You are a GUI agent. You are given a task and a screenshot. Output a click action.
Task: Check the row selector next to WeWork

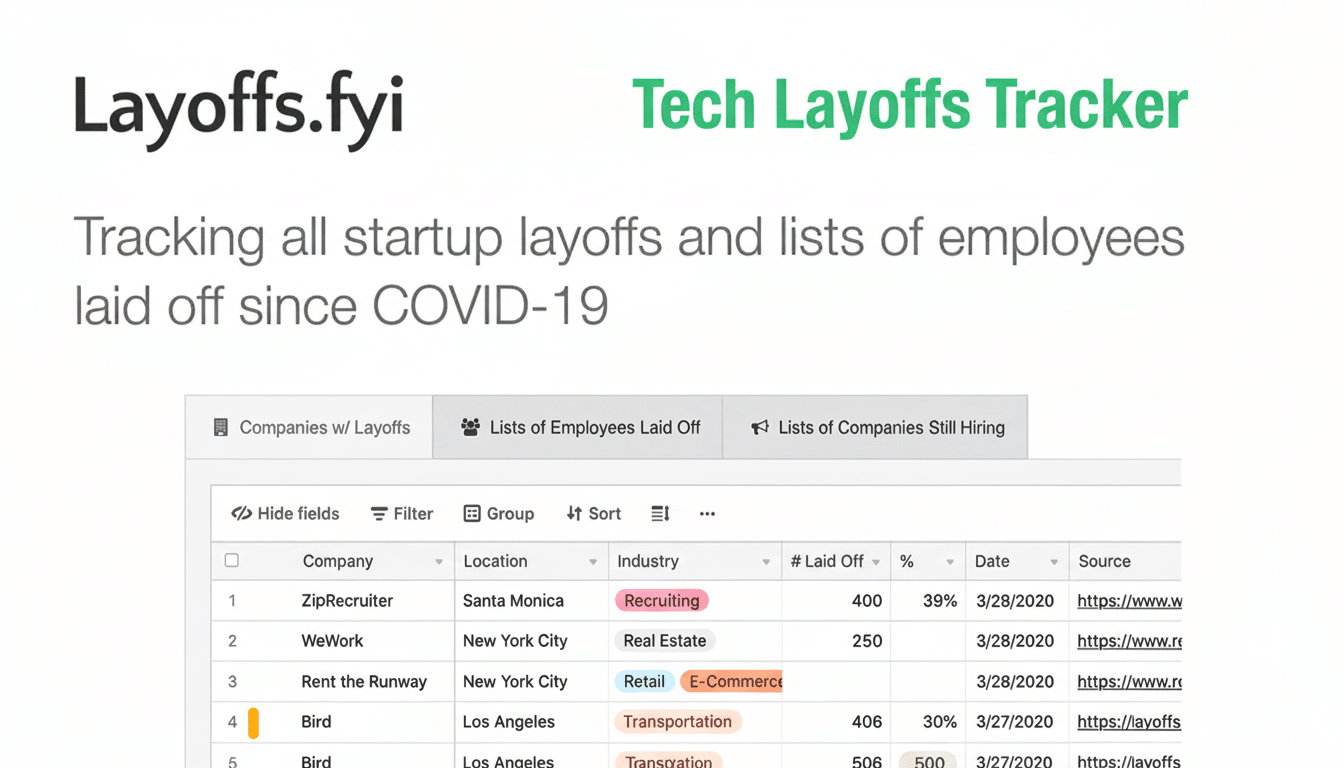pos(231,641)
